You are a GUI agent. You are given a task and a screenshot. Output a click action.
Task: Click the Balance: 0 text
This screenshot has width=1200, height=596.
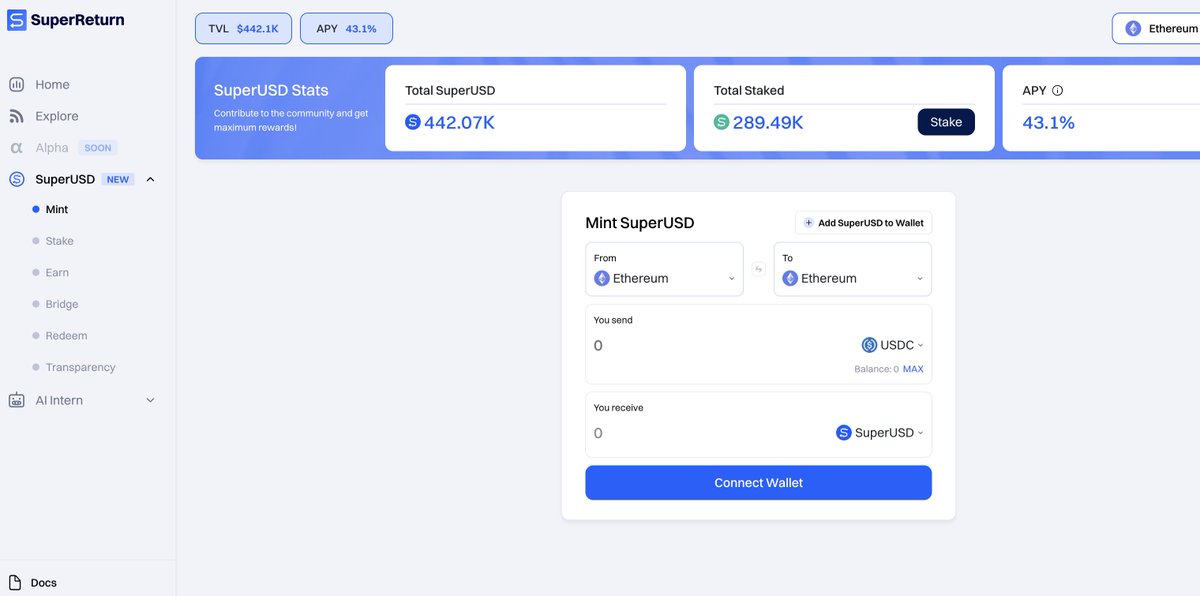pyautogui.click(x=876, y=369)
